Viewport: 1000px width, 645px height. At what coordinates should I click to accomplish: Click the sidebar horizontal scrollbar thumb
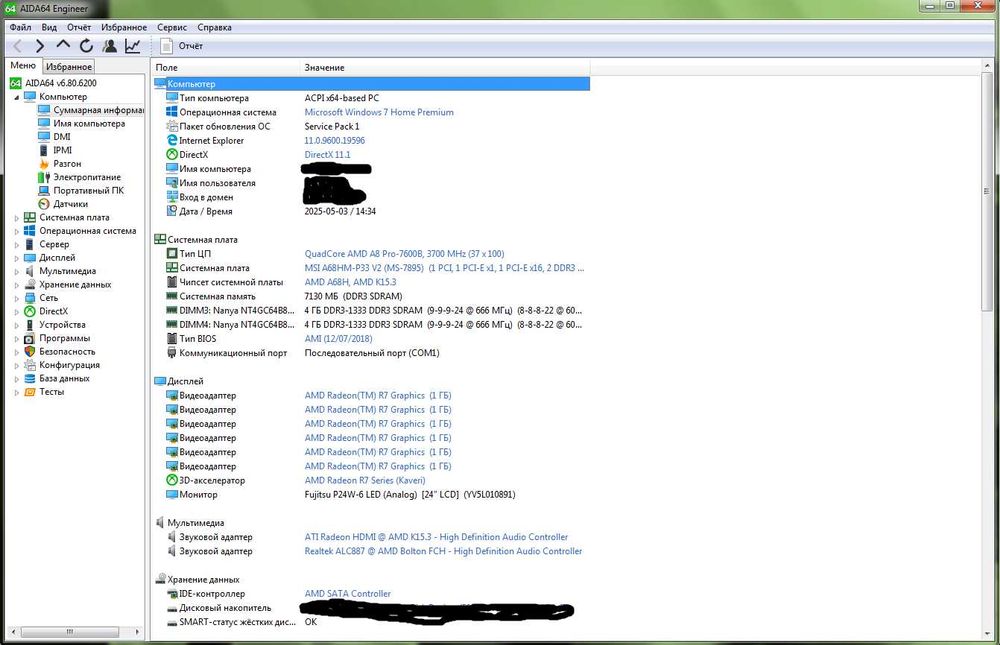(x=70, y=632)
